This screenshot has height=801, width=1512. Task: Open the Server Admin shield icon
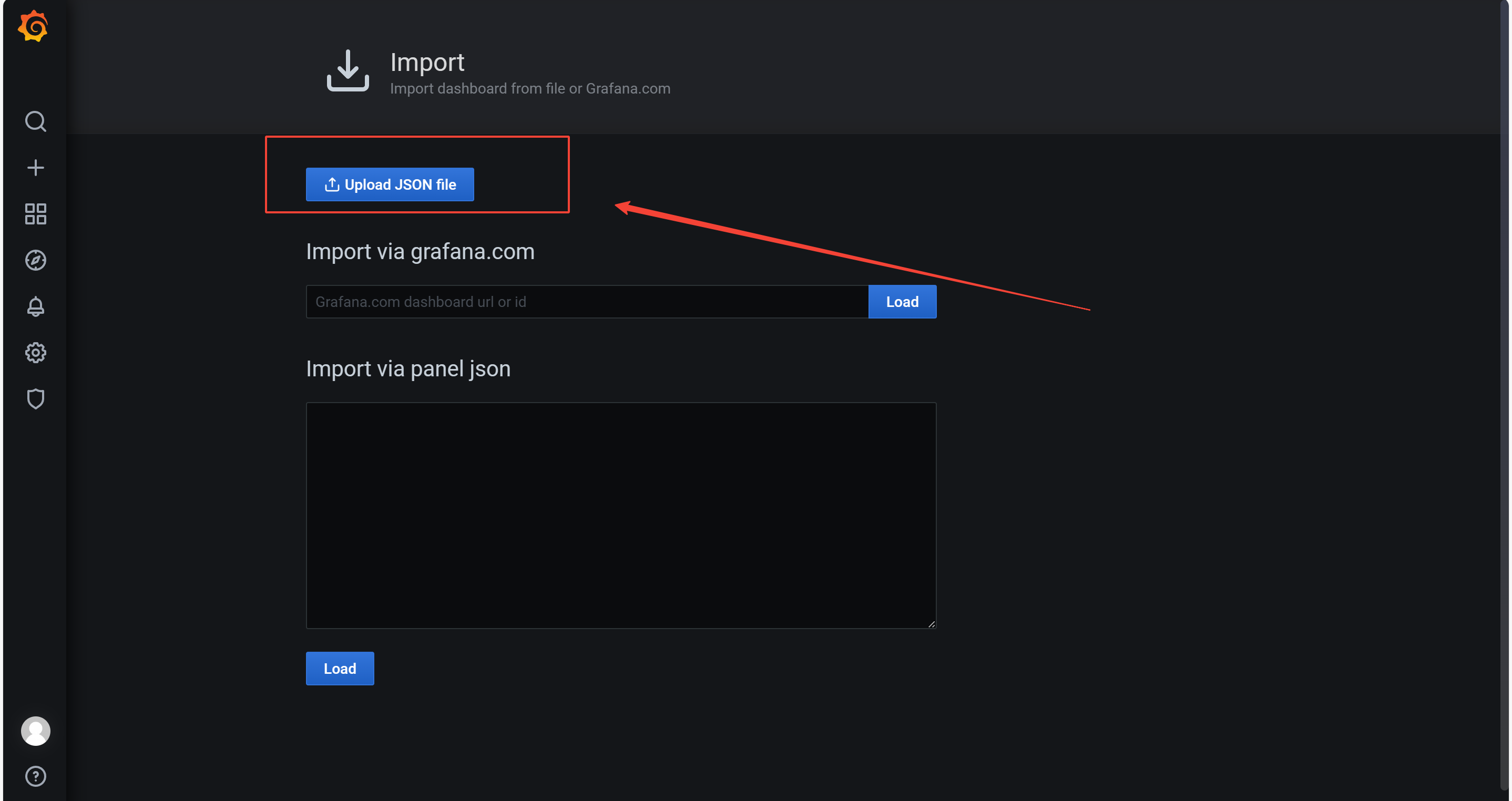pyautogui.click(x=35, y=399)
